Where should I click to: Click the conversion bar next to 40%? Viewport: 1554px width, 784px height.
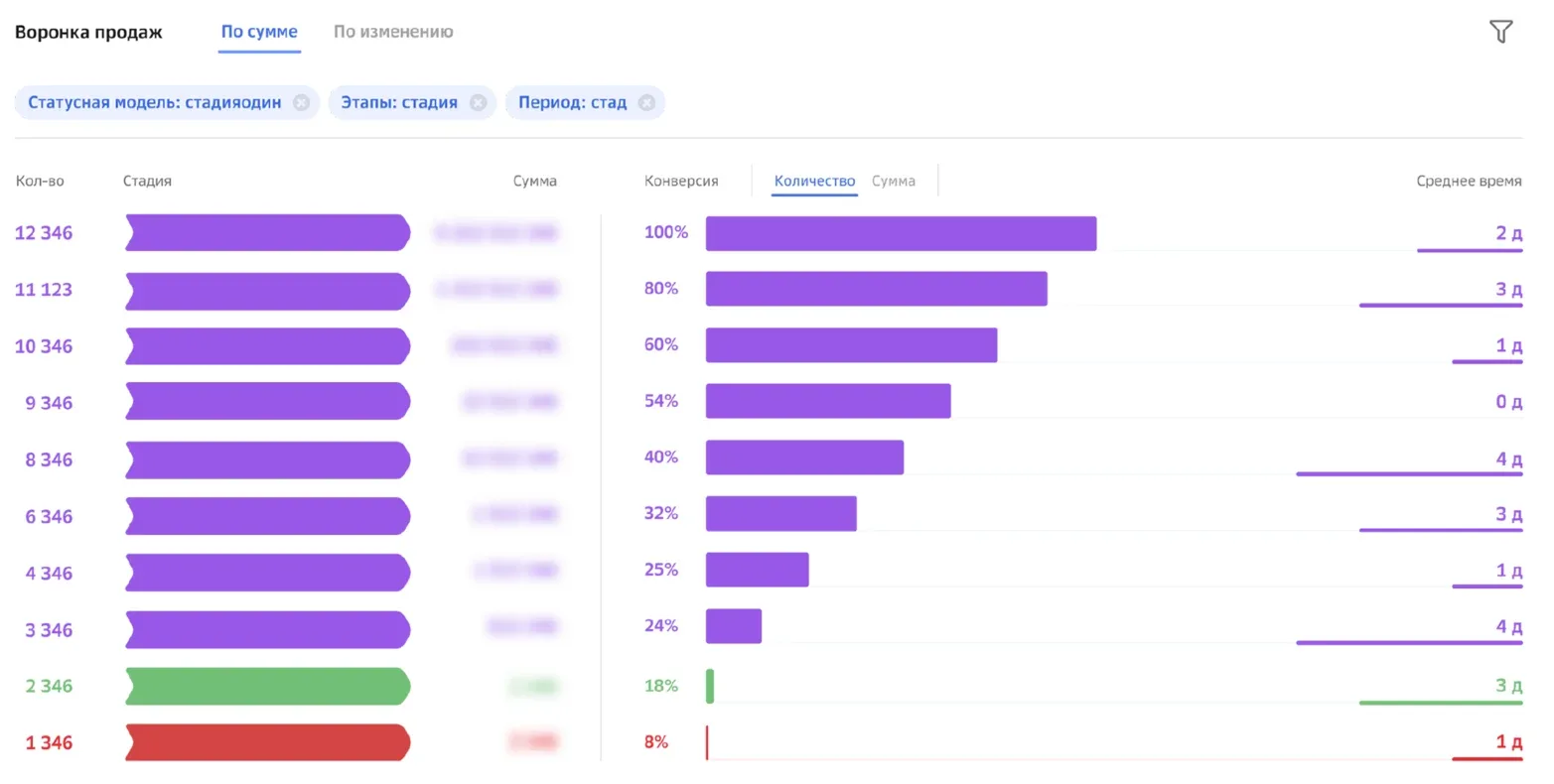(x=804, y=457)
